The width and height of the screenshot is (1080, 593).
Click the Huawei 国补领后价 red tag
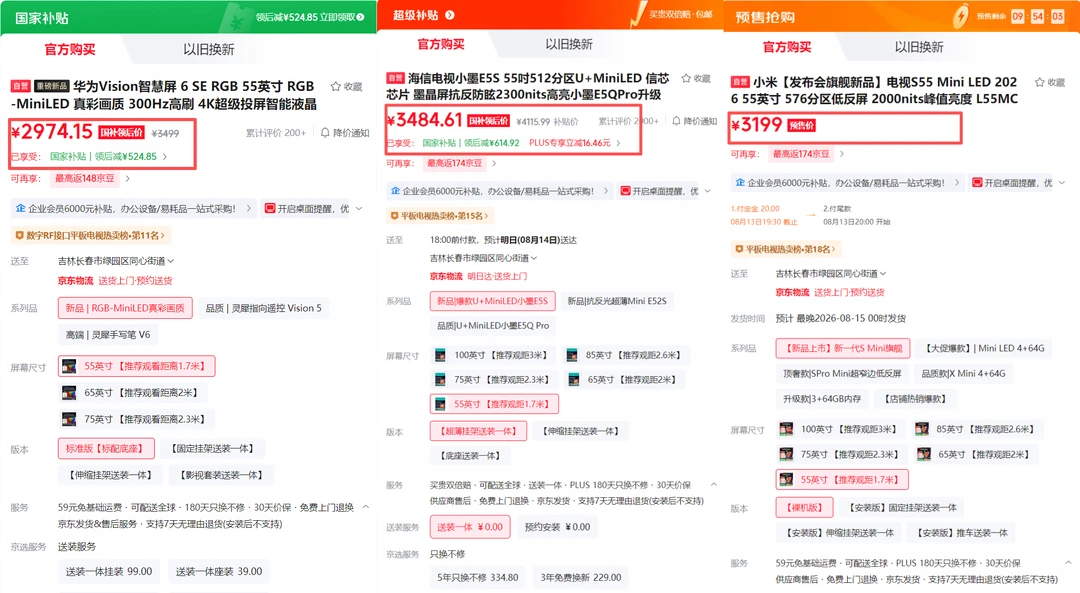pos(122,132)
